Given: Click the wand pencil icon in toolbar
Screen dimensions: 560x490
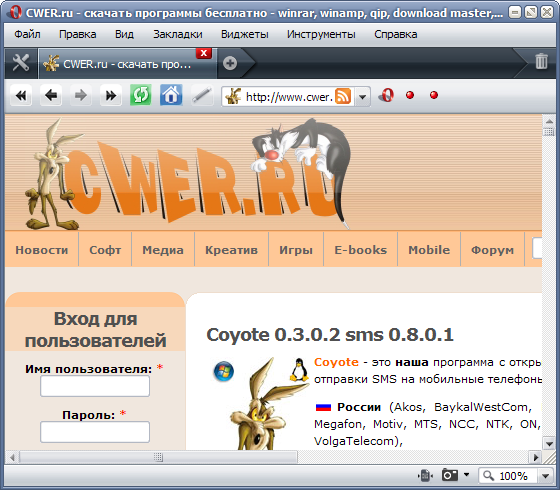Looking at the screenshot, I should pyautogui.click(x=202, y=95).
